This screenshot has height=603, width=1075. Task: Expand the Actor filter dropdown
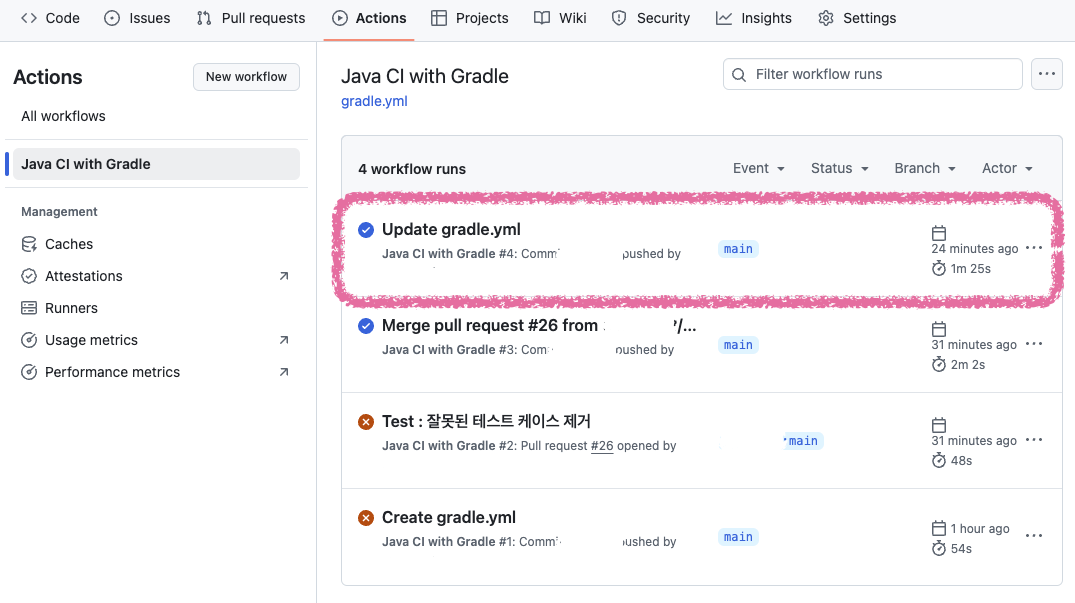pos(1007,169)
